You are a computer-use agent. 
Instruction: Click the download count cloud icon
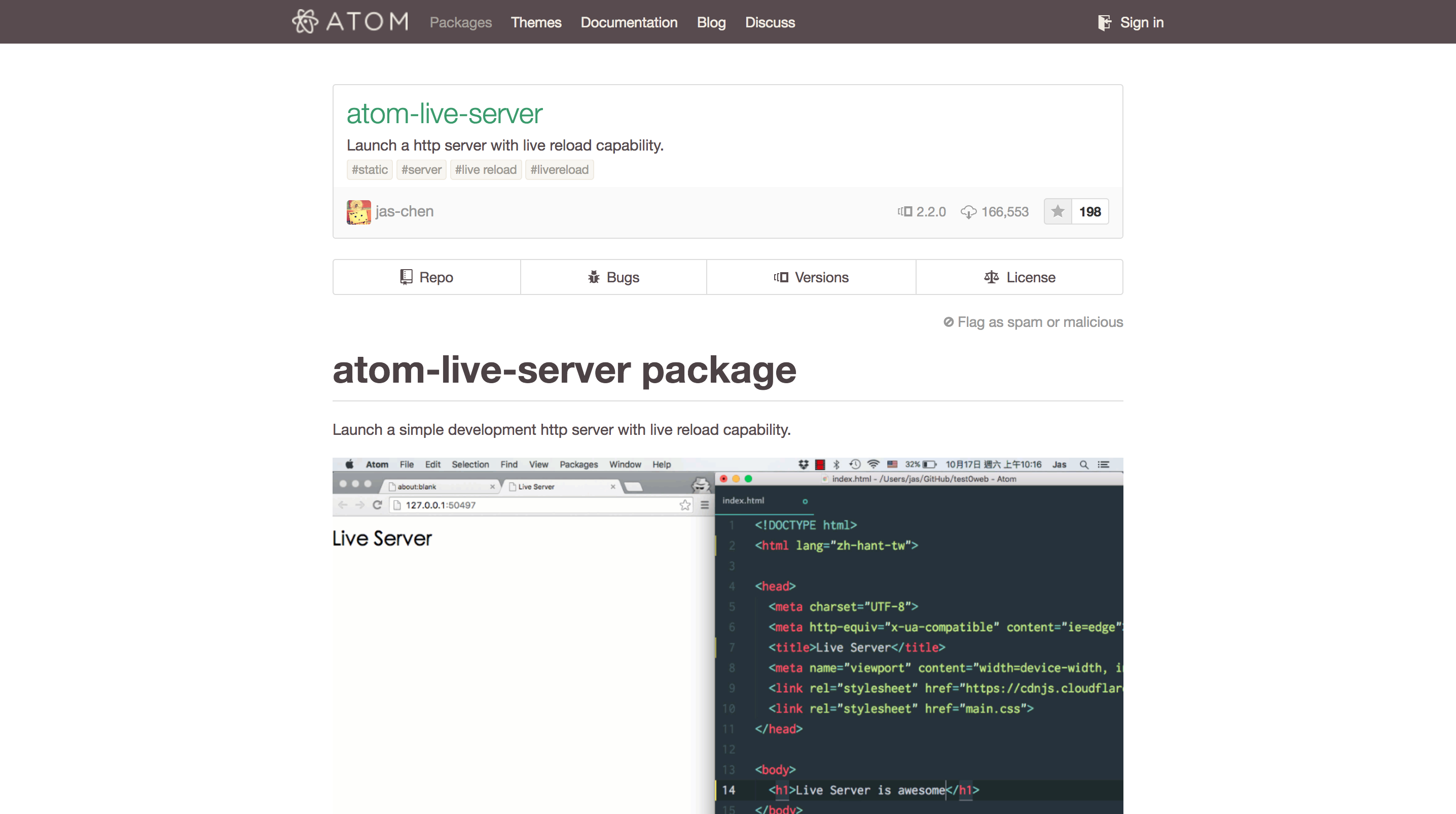click(969, 211)
